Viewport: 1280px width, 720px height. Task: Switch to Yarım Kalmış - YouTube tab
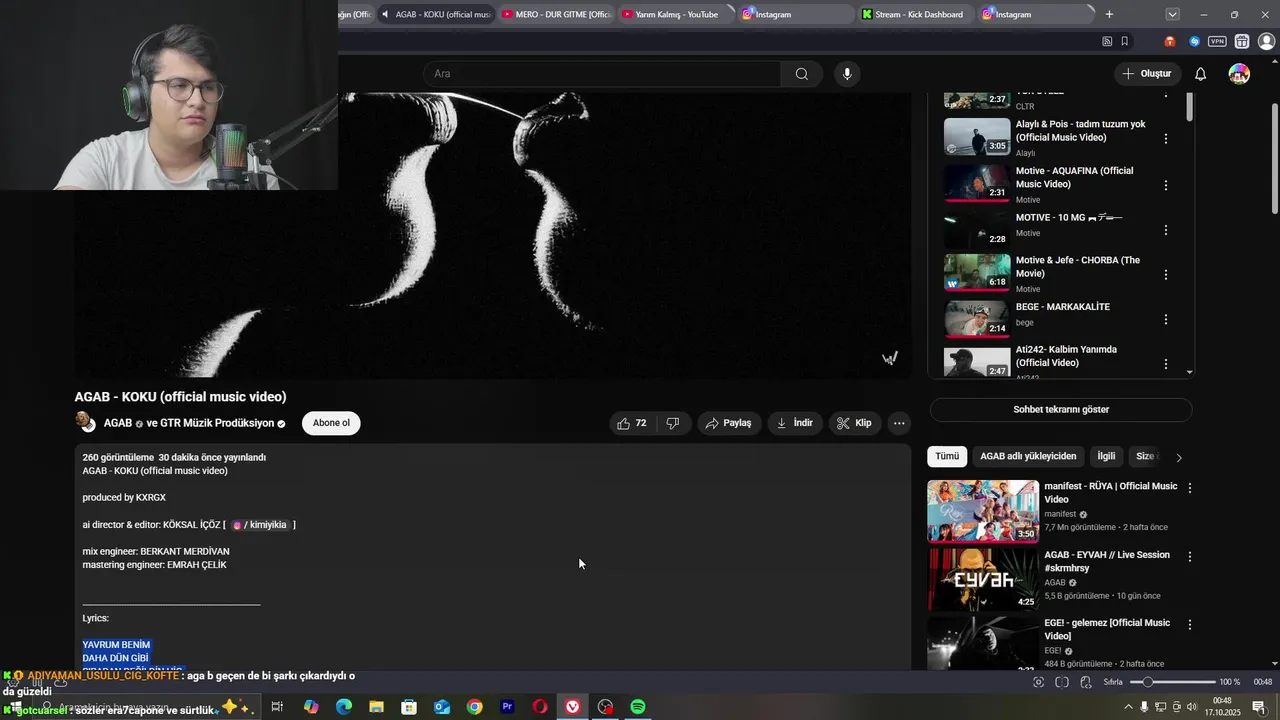pos(676,14)
